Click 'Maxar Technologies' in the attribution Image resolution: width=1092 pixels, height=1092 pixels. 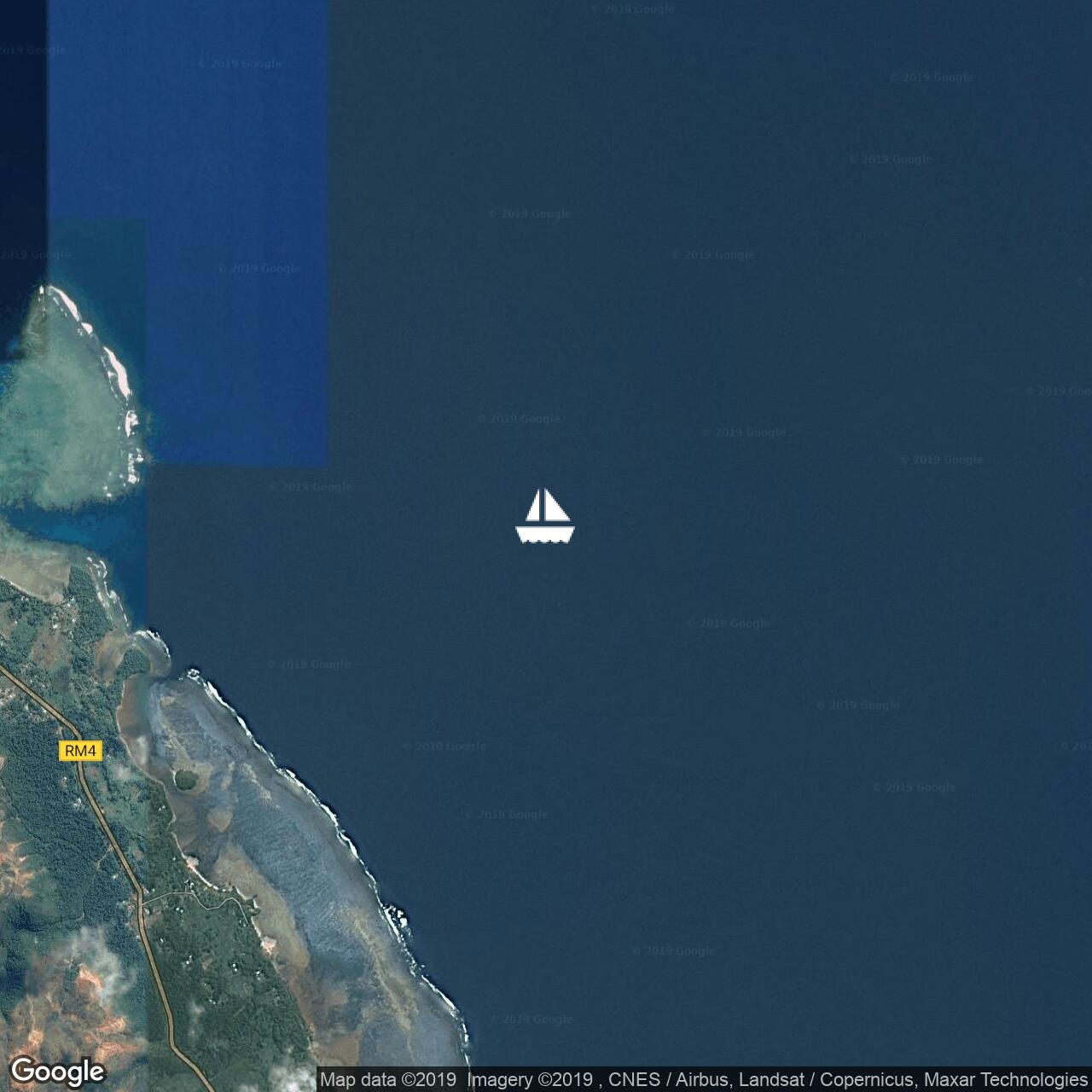[1004, 1080]
